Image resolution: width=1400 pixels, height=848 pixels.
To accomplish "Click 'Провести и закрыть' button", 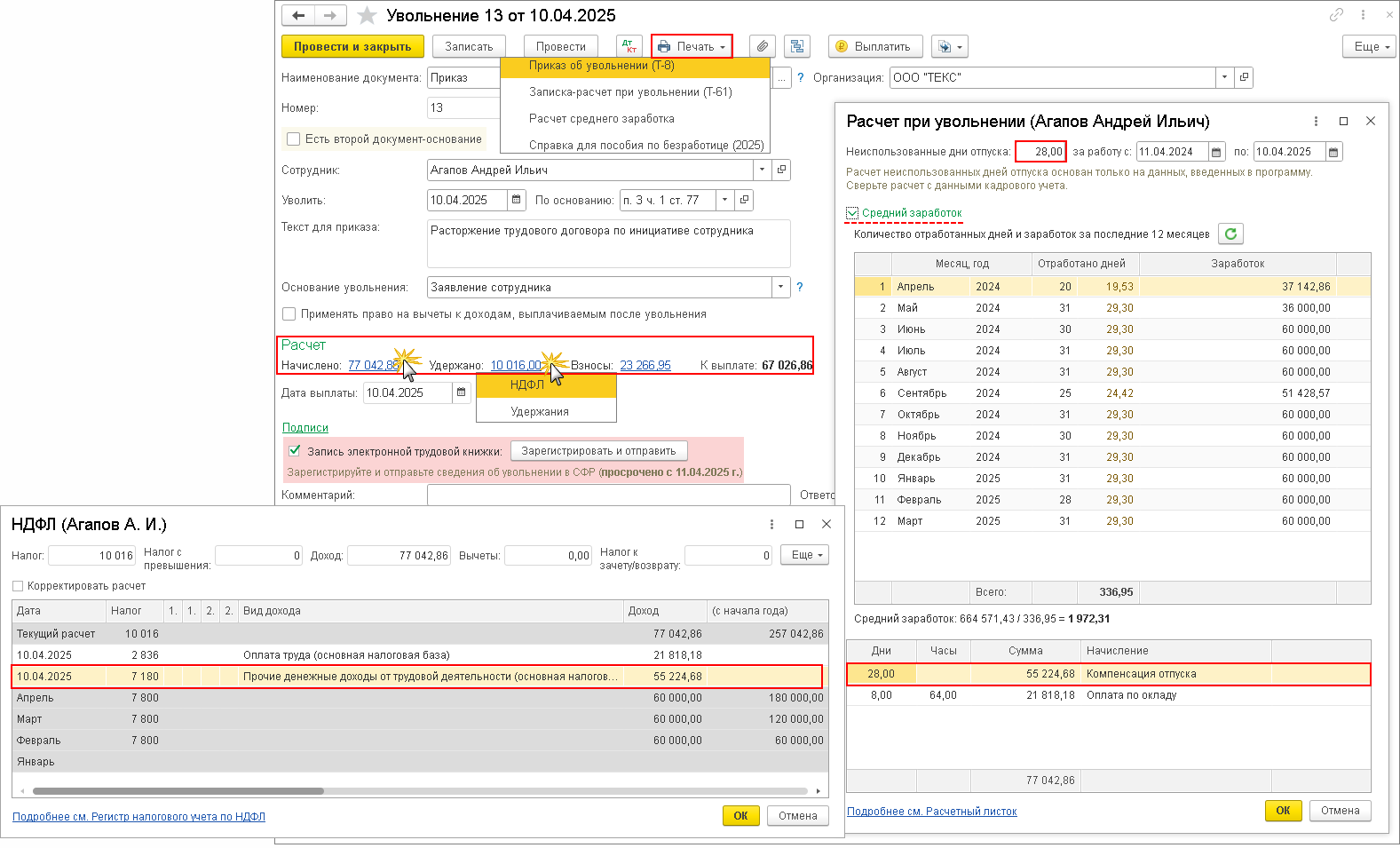I will pos(352,46).
